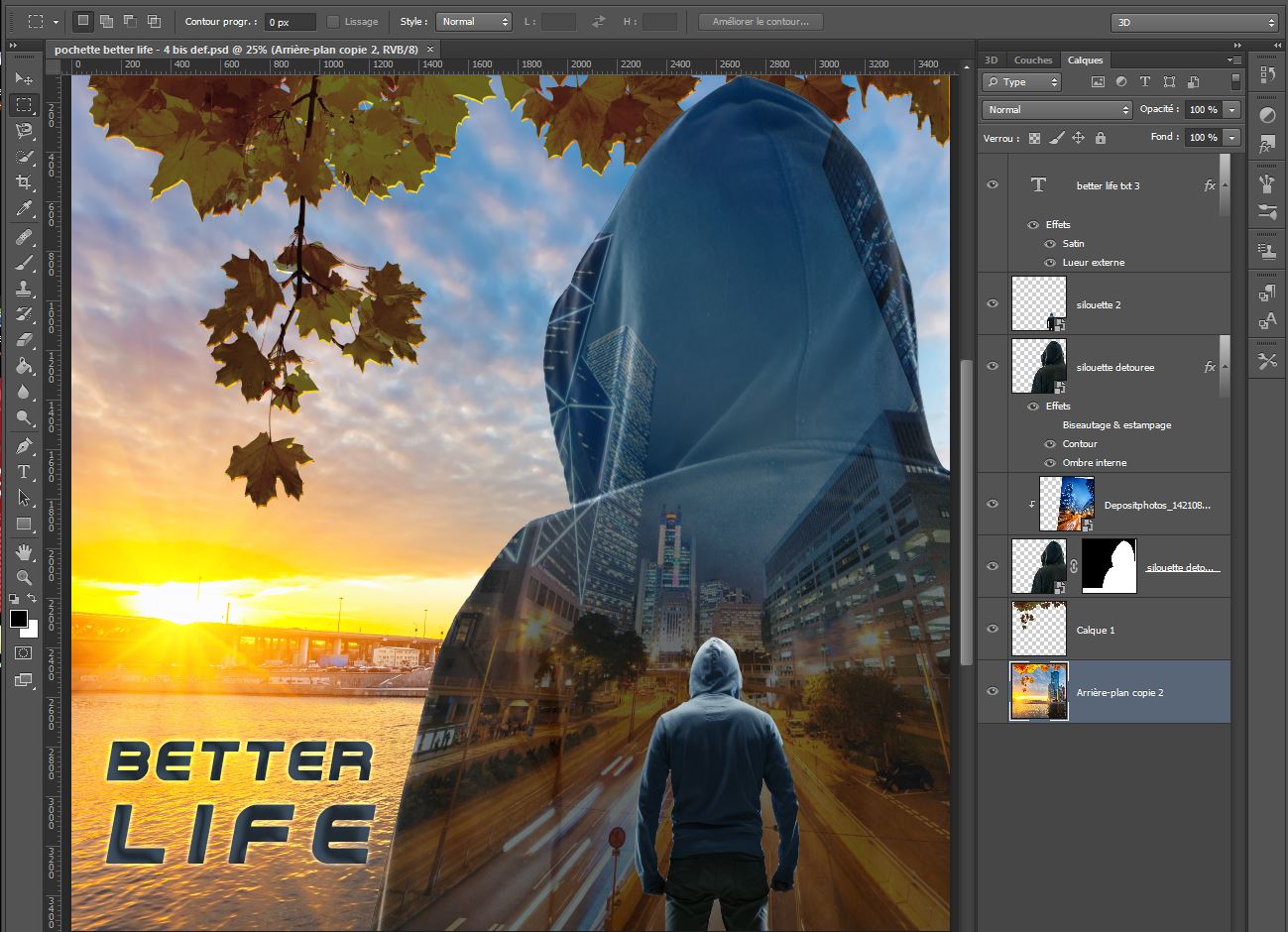Select the Hand tool
The height and width of the screenshot is (932, 1288).
(x=24, y=551)
